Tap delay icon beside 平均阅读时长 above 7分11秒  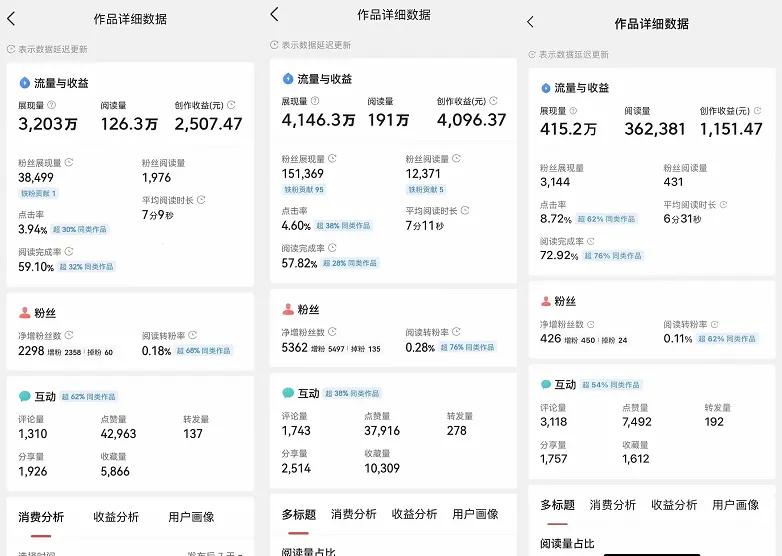coord(464,210)
